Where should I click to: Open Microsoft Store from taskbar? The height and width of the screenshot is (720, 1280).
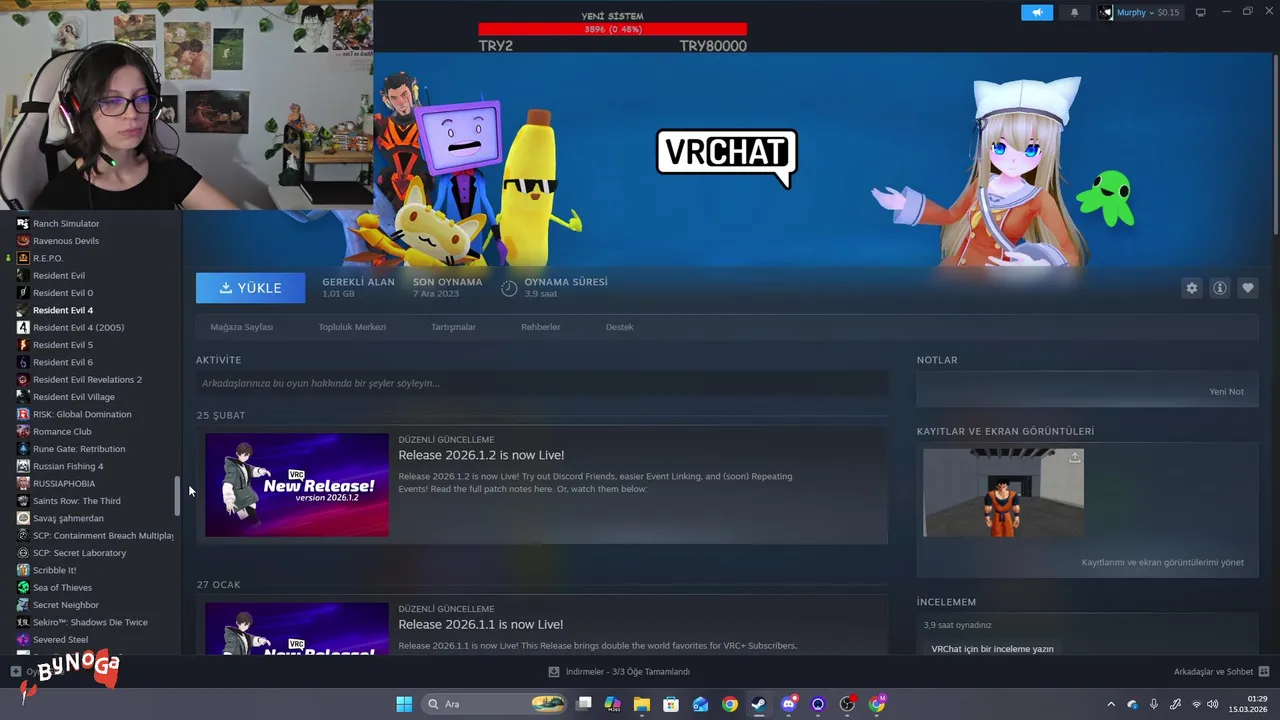tap(671, 704)
